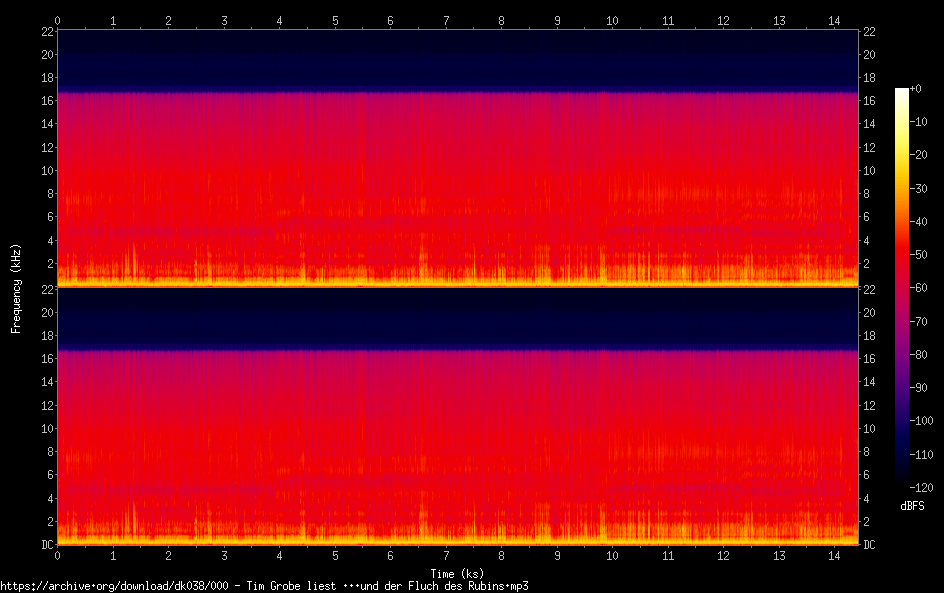The width and height of the screenshot is (944, 593).
Task: Click lower channel left-axis "4" kHz label
Action: (51, 498)
